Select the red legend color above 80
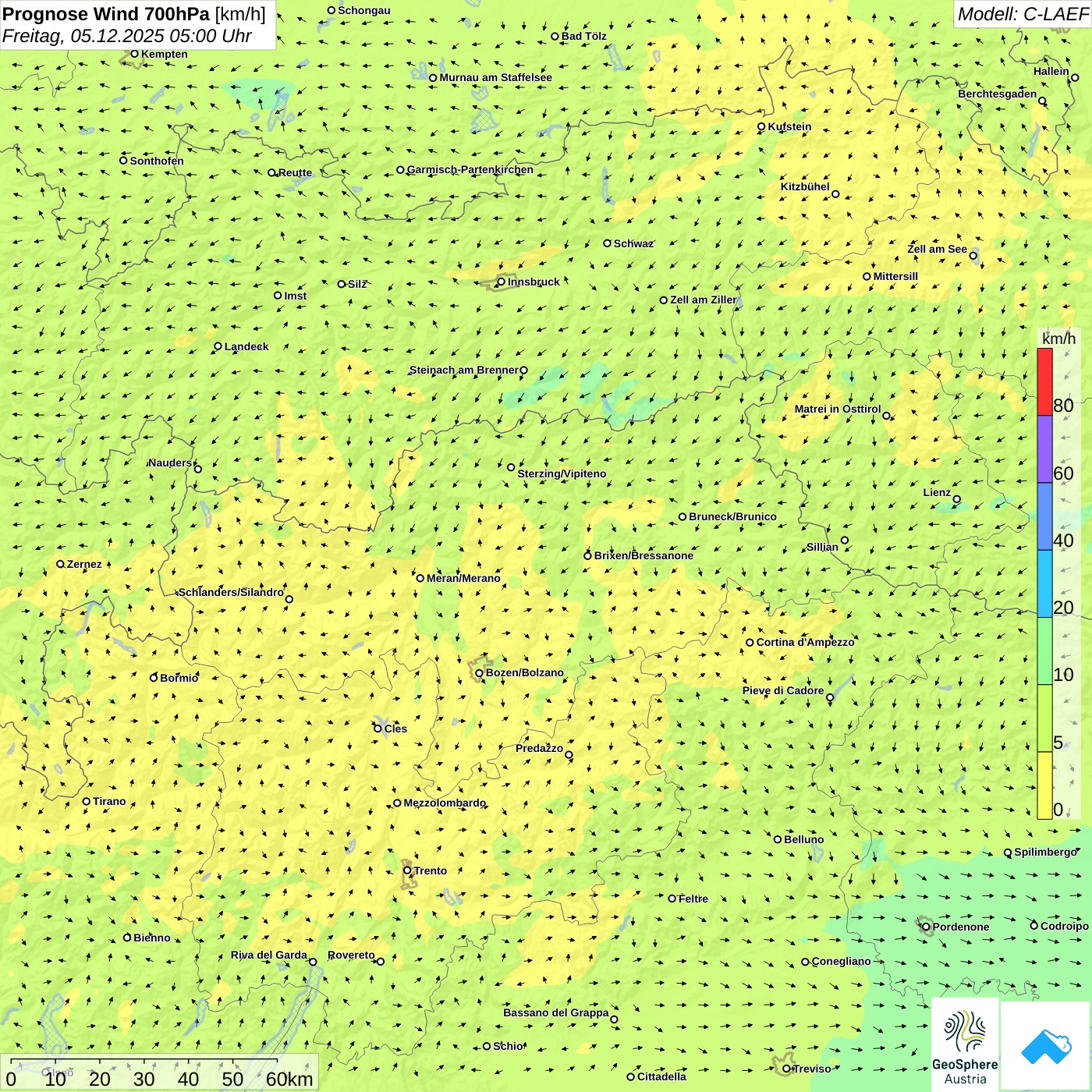Viewport: 1092px width, 1092px height. tap(1044, 381)
